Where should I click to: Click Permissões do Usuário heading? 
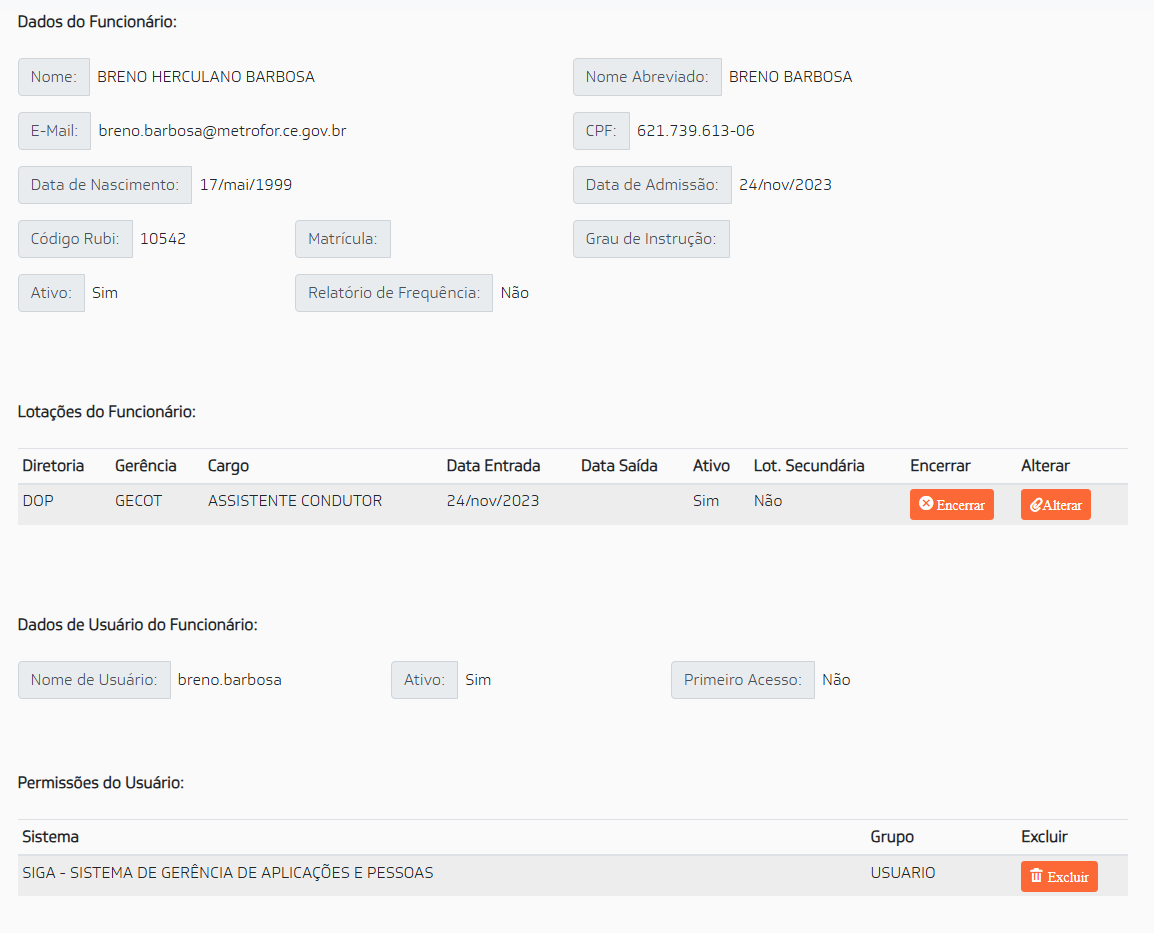coord(101,783)
